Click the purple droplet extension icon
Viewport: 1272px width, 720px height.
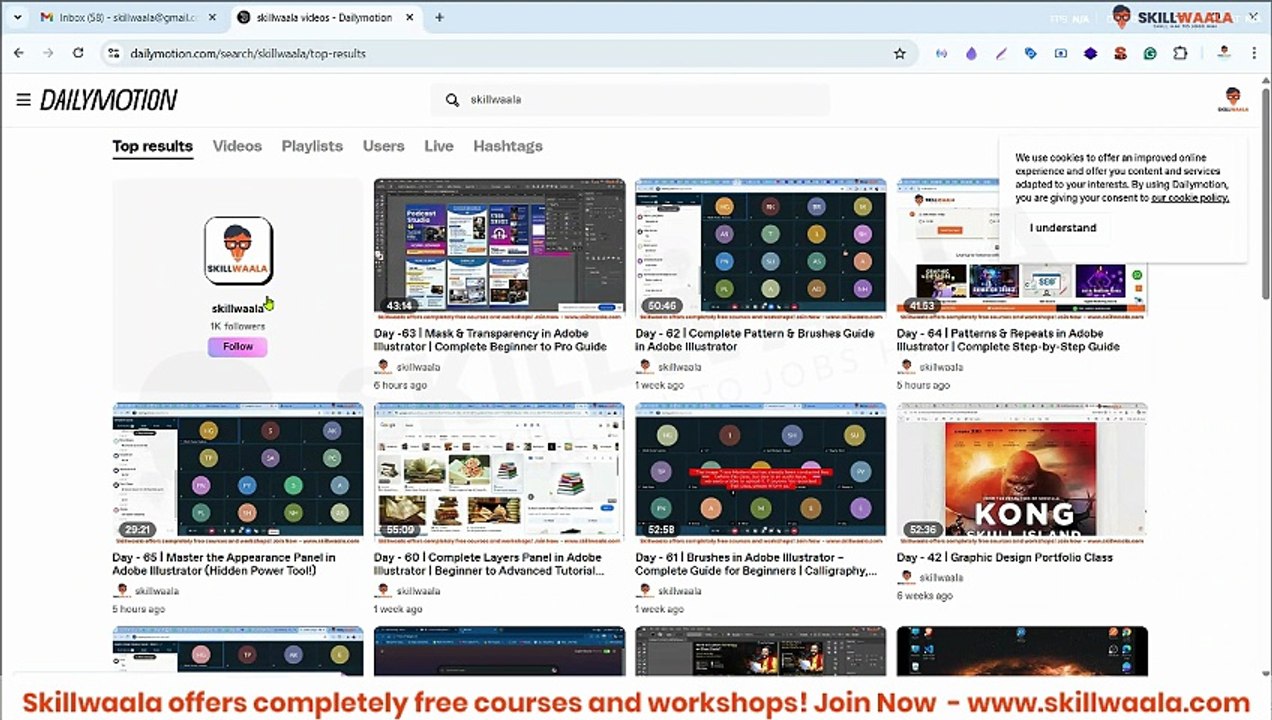point(971,53)
